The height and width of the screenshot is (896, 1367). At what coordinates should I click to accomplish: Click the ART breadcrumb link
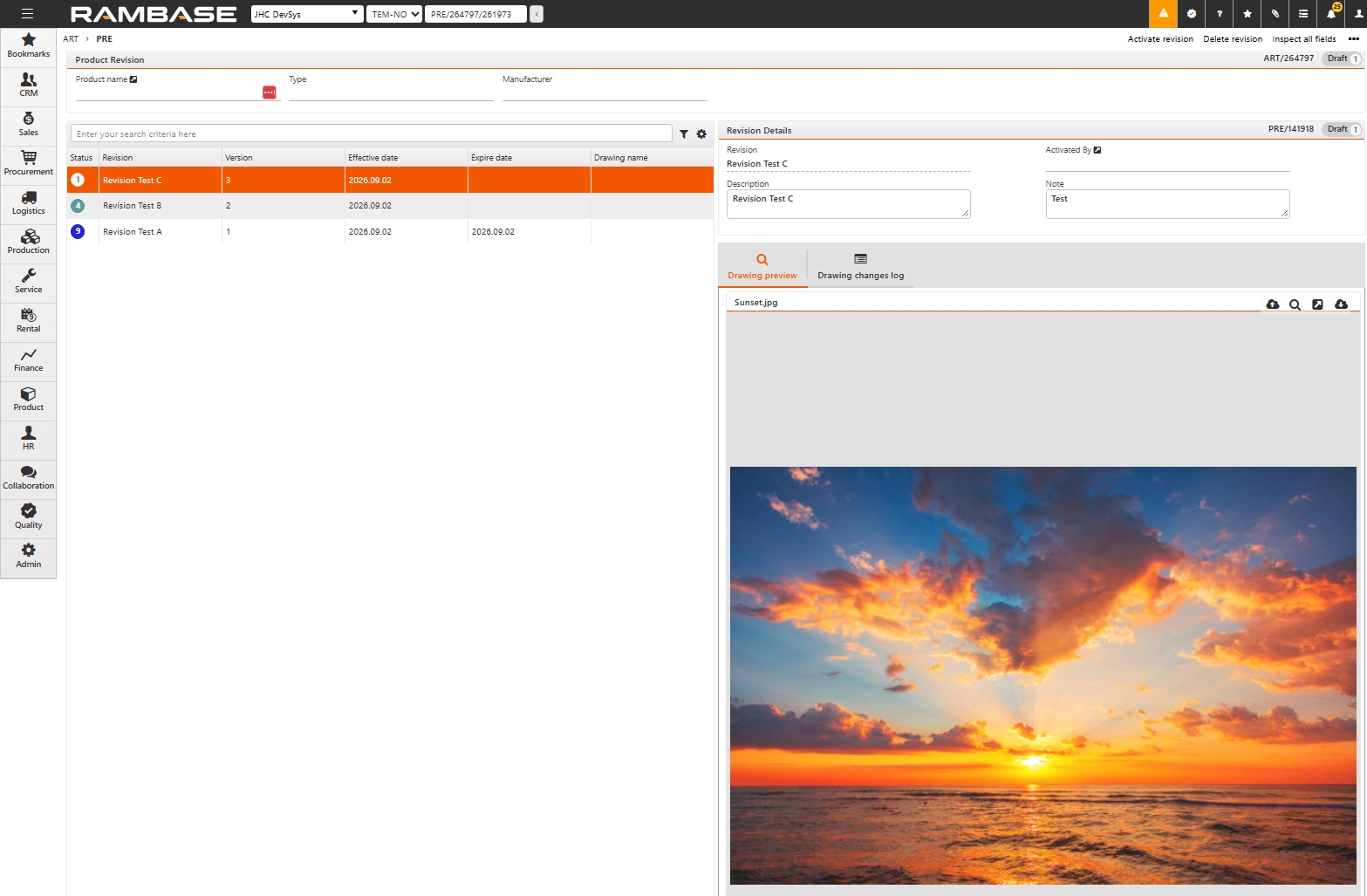pyautogui.click(x=71, y=39)
